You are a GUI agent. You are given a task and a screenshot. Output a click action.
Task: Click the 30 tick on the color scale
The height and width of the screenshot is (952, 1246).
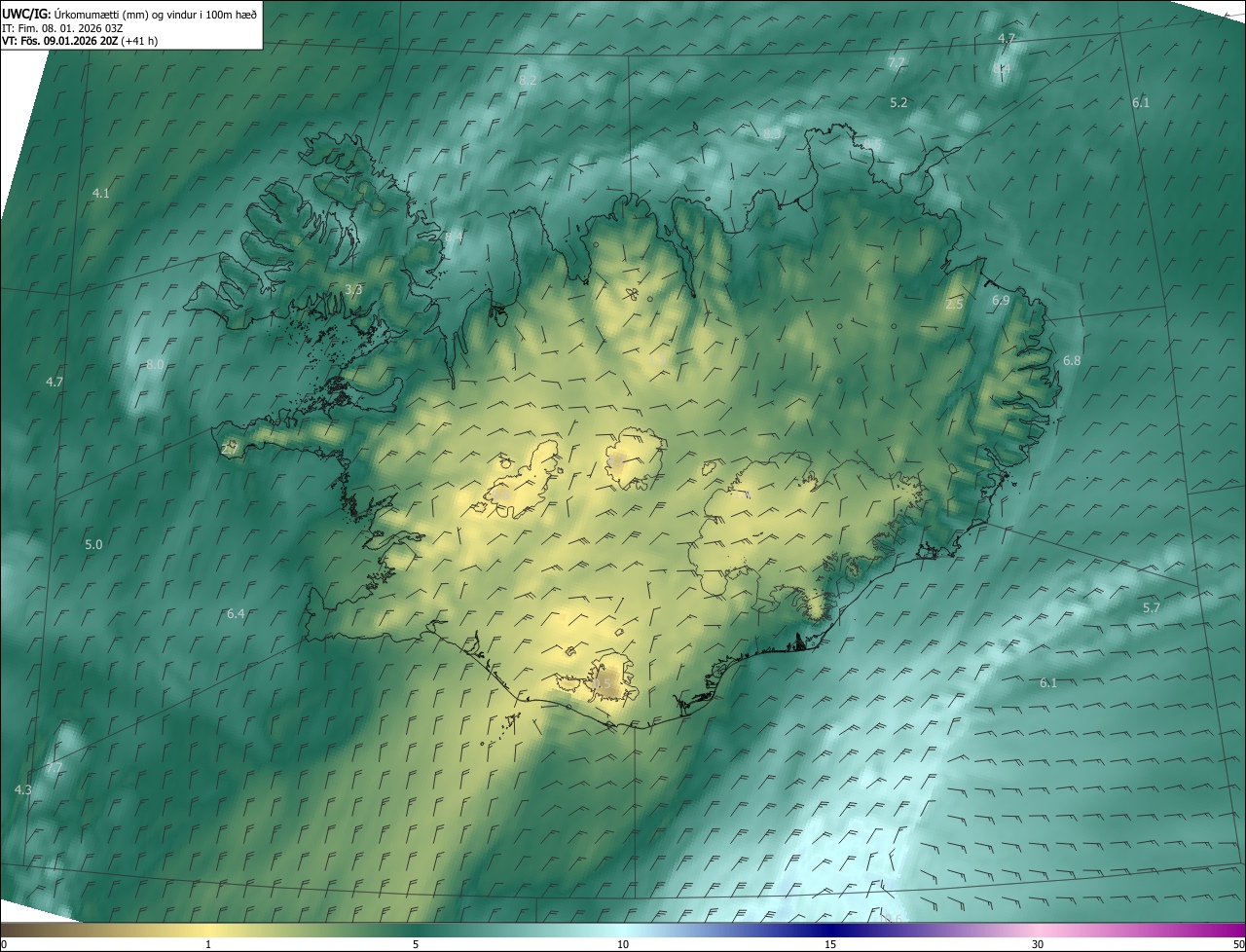click(1038, 944)
